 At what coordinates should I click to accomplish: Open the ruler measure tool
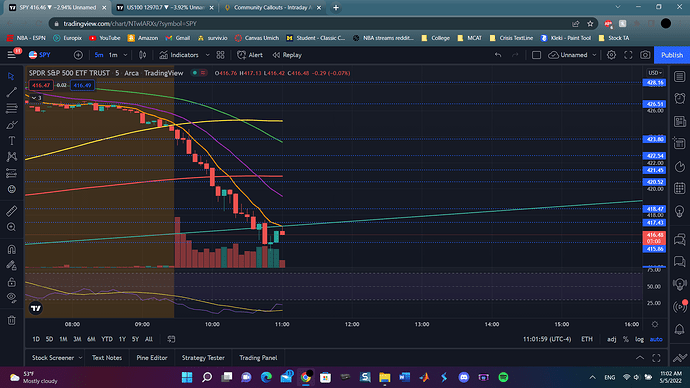[x=12, y=211]
